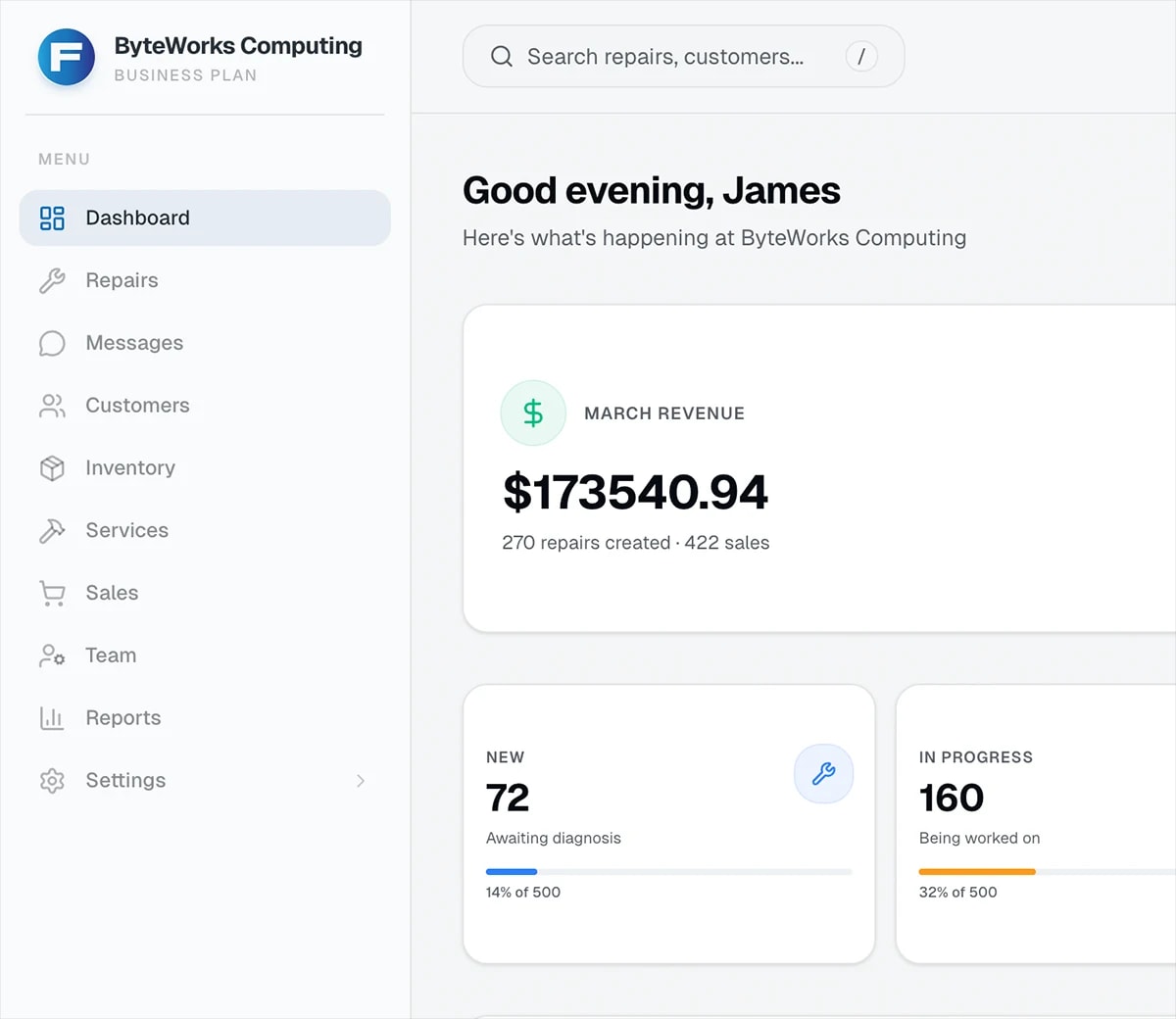Screen dimensions: 1176x1019
Task: Click the search repairs input field
Action: (x=666, y=56)
